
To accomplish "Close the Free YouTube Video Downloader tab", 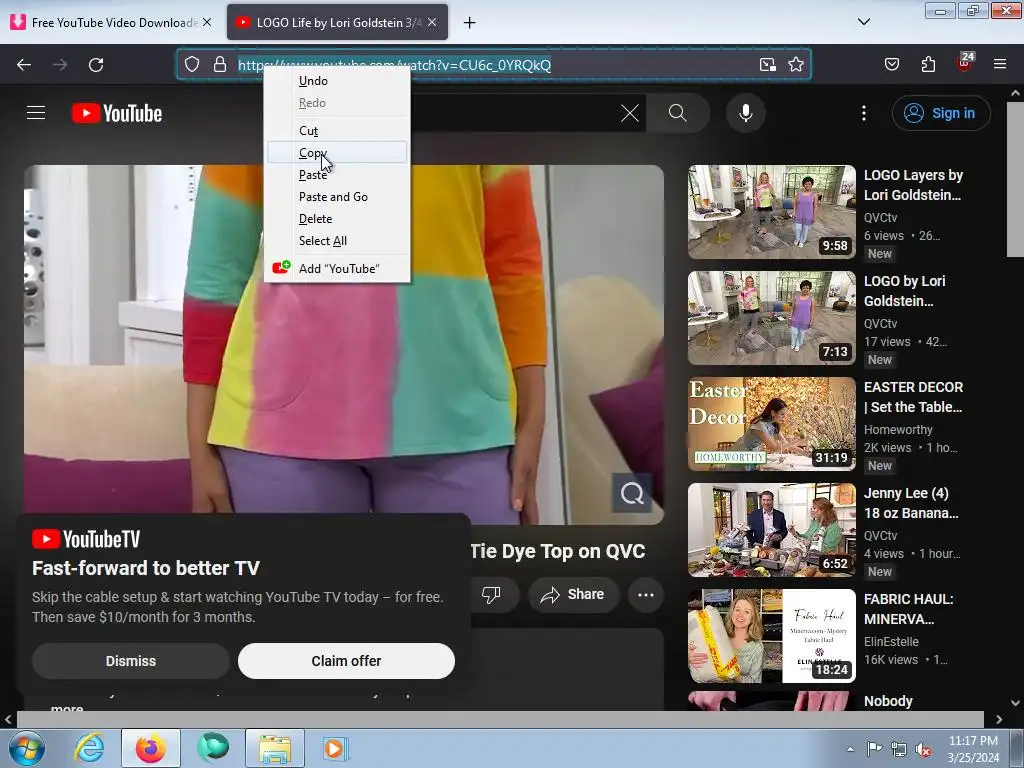I will tap(207, 22).
